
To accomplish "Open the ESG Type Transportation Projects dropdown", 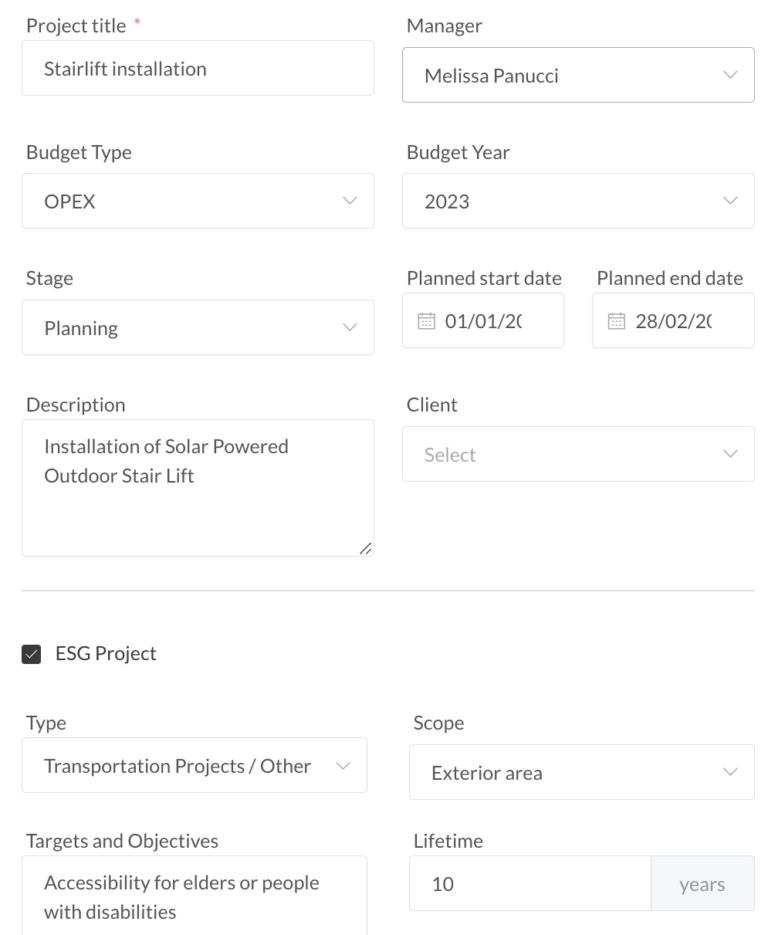I will coord(343,766).
